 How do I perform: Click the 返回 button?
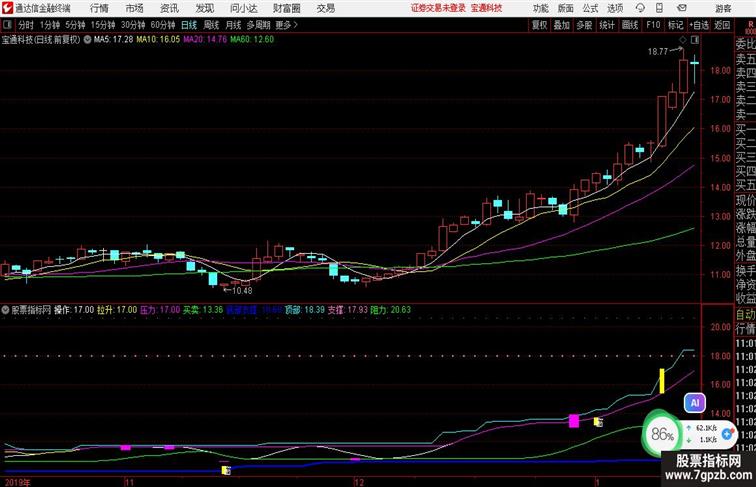click(722, 25)
